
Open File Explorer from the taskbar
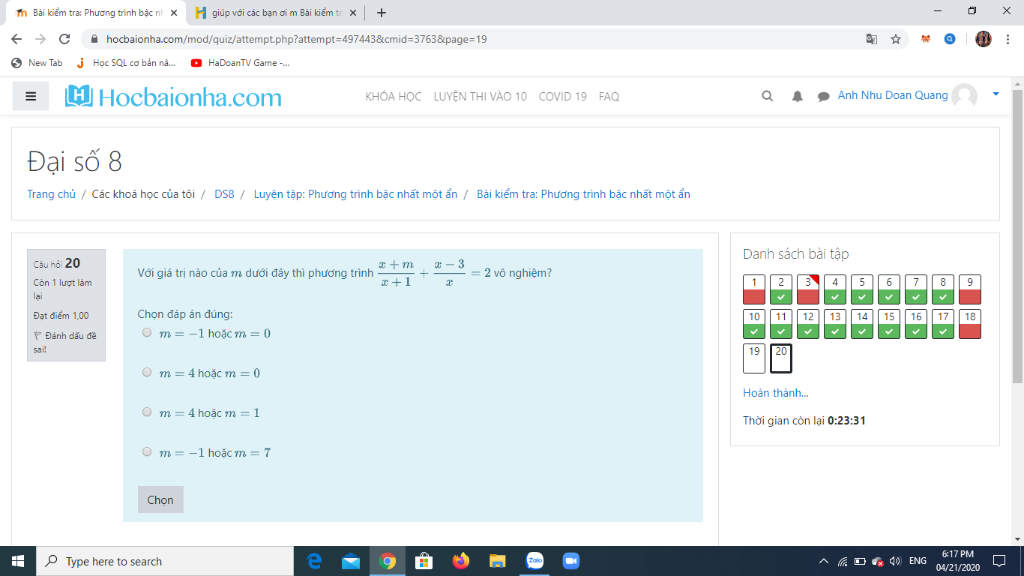click(x=497, y=561)
